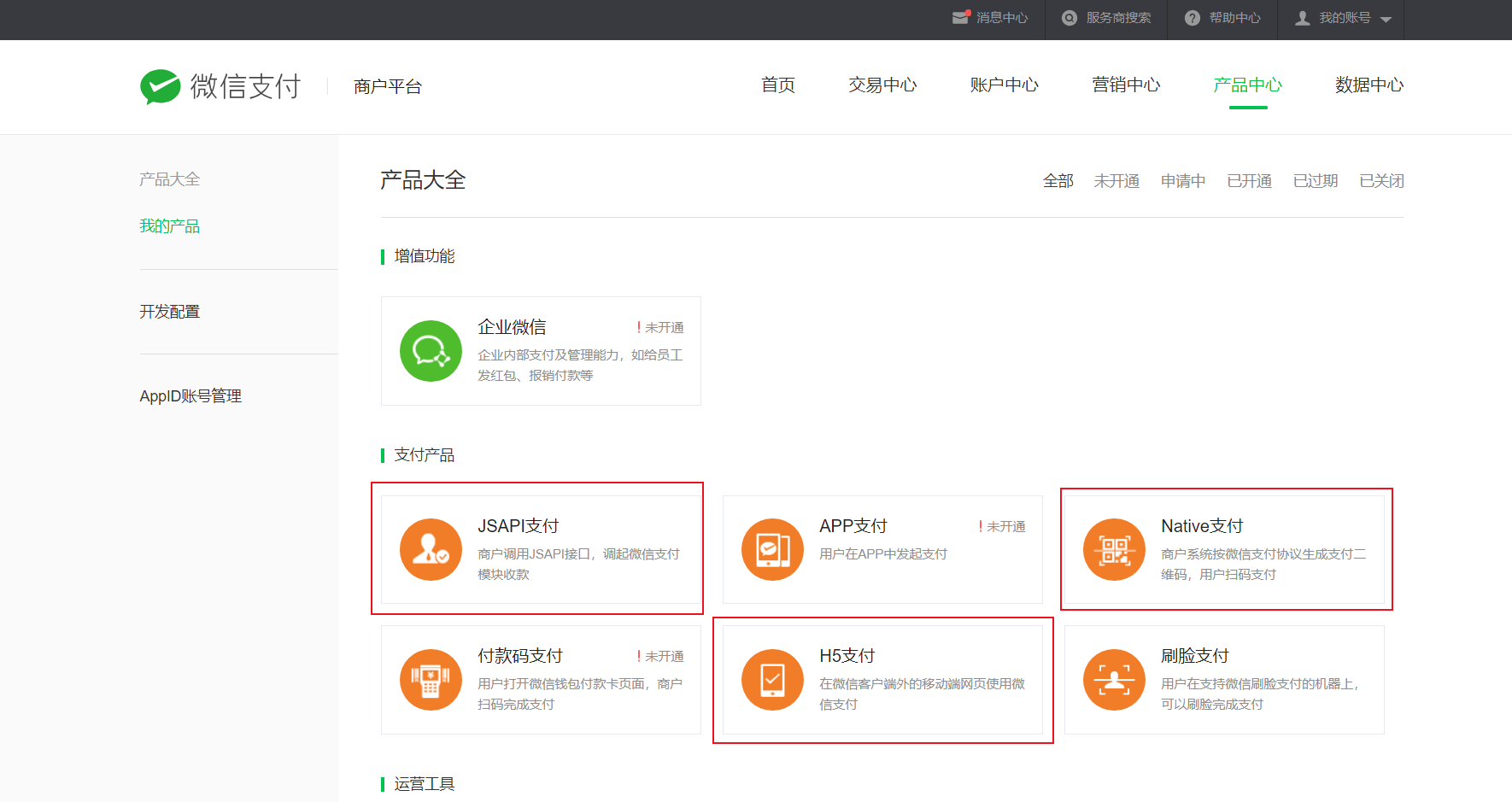Filter products by 已关闭 status
This screenshot has height=802, width=1512.
(1382, 181)
